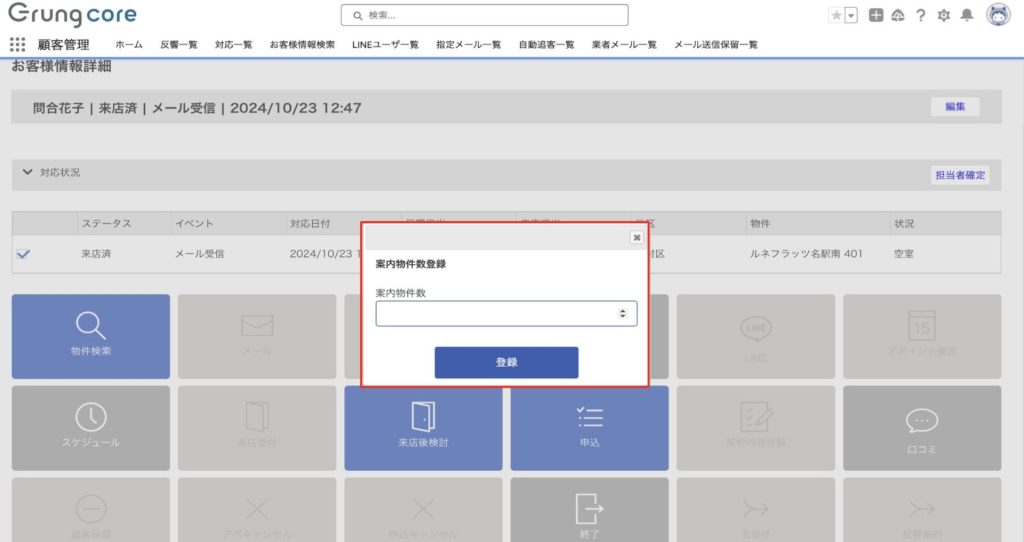The image size is (1024, 542).
Task: Click the 終了 exit tile
Action: coord(589,512)
